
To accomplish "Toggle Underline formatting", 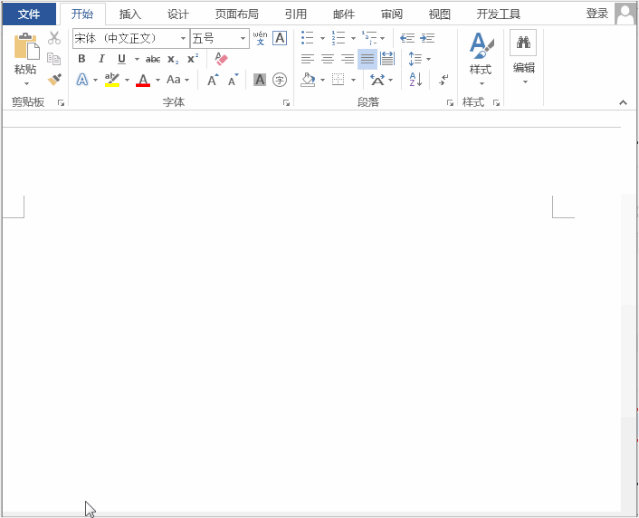I will coord(121,59).
